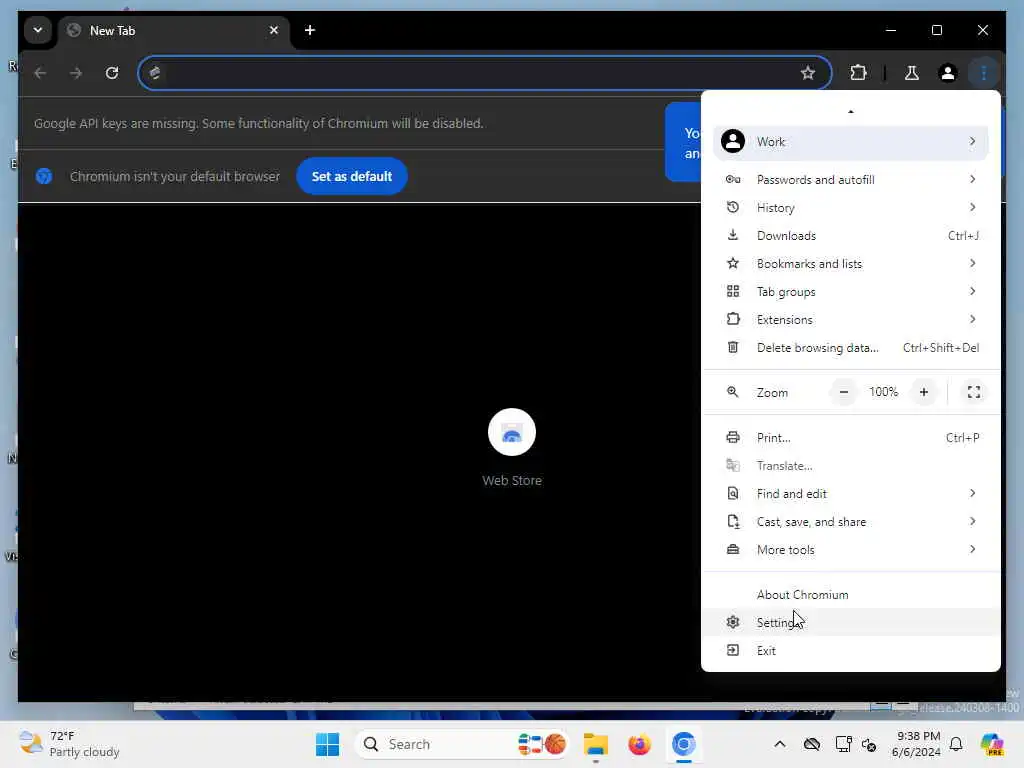Open File Explorer from the taskbar
Screen dimensions: 1024x768
(596, 744)
